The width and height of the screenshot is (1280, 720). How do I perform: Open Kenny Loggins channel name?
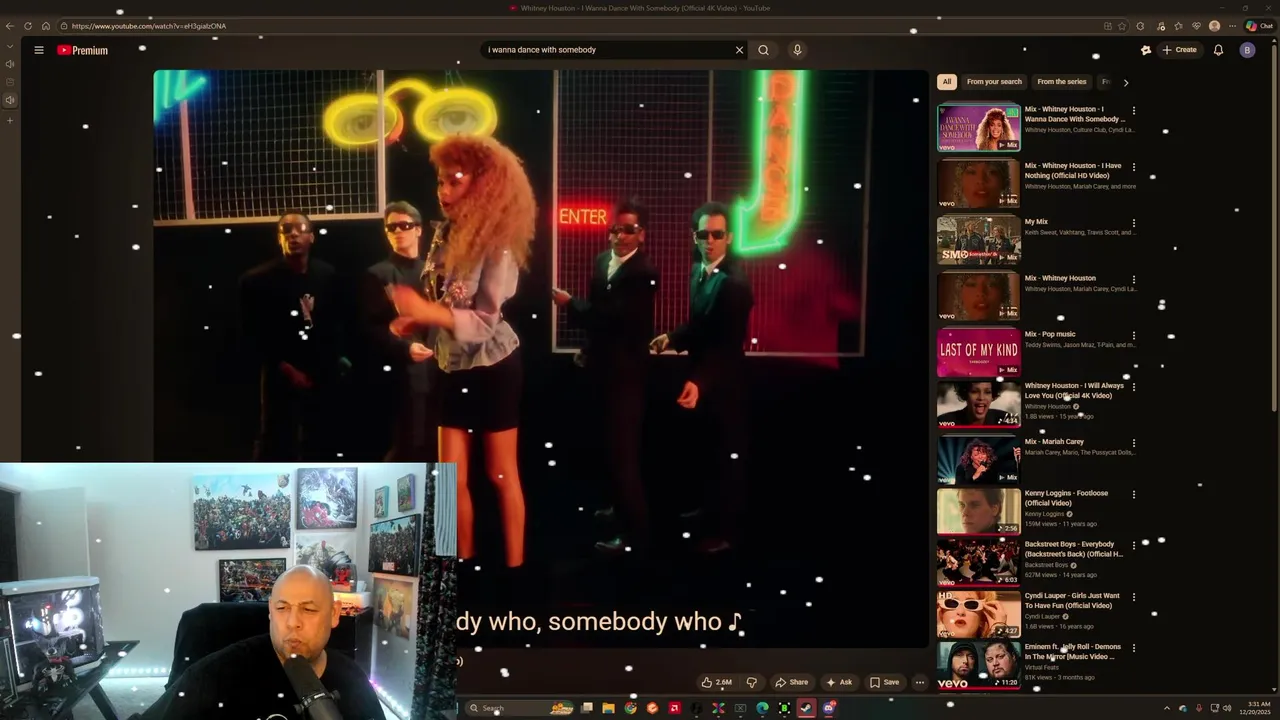click(1044, 514)
